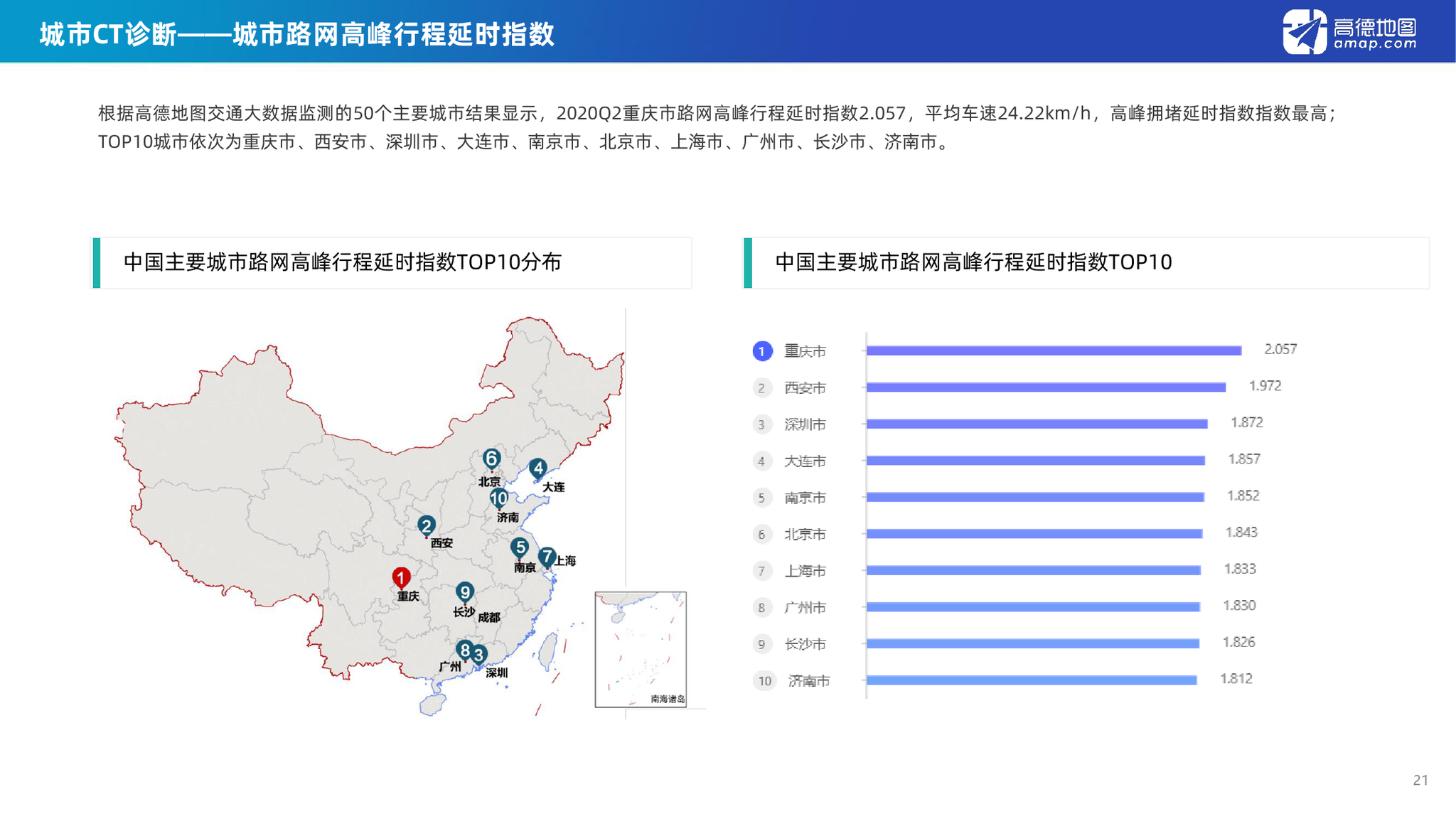Click the rank badge 10 beside 济南市
The width and height of the screenshot is (1456, 819).
coord(764,680)
